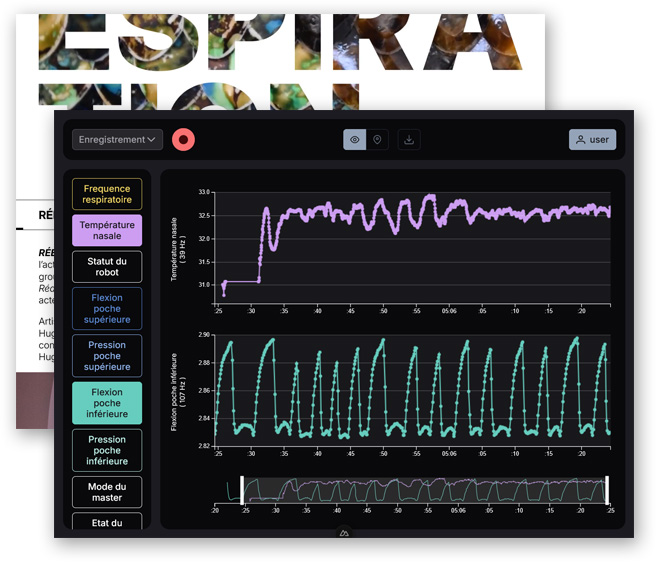Disable Flexion poche inférieure signal
The height and width of the screenshot is (562, 656).
tap(107, 403)
